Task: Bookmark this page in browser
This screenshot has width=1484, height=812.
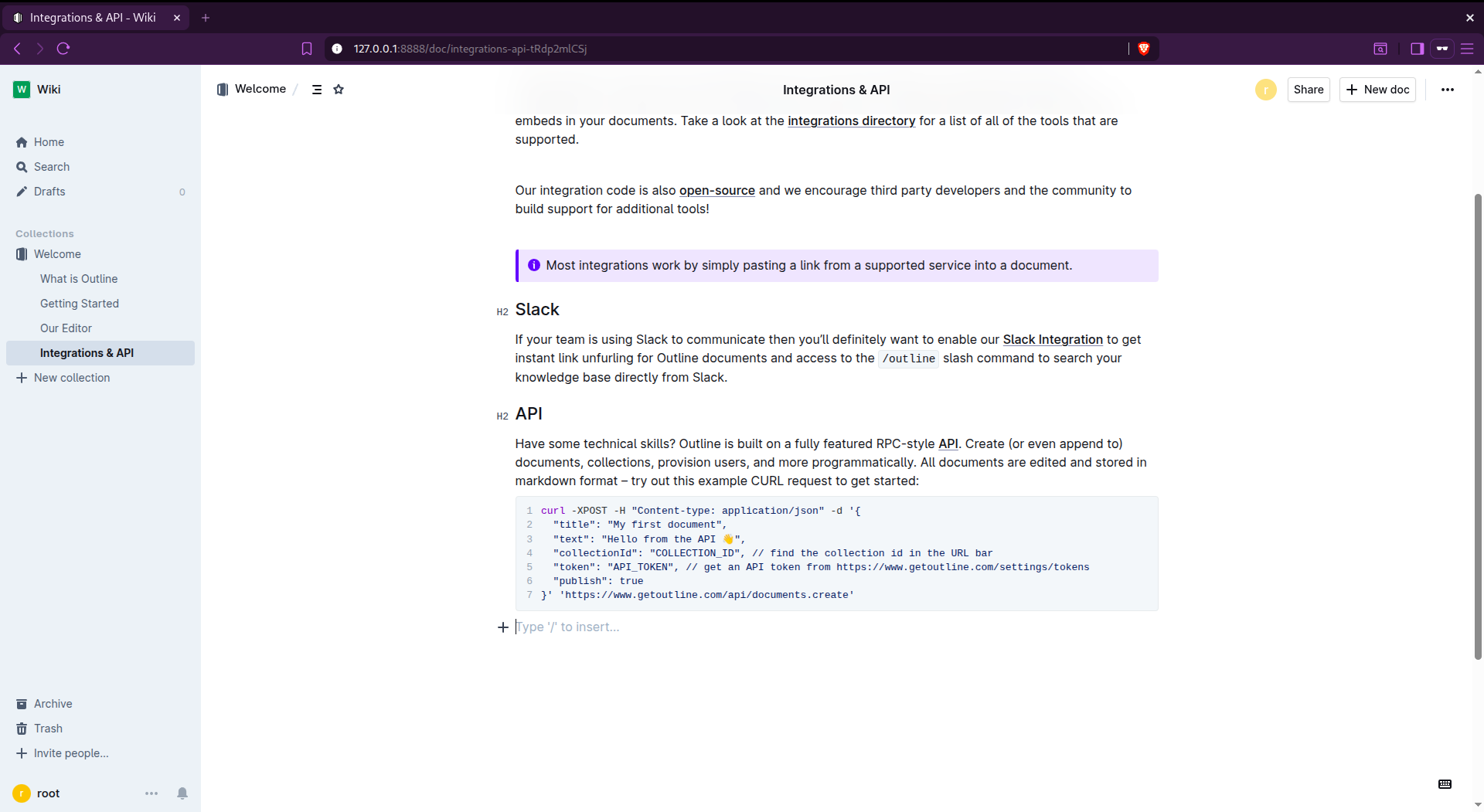Action: (307, 49)
